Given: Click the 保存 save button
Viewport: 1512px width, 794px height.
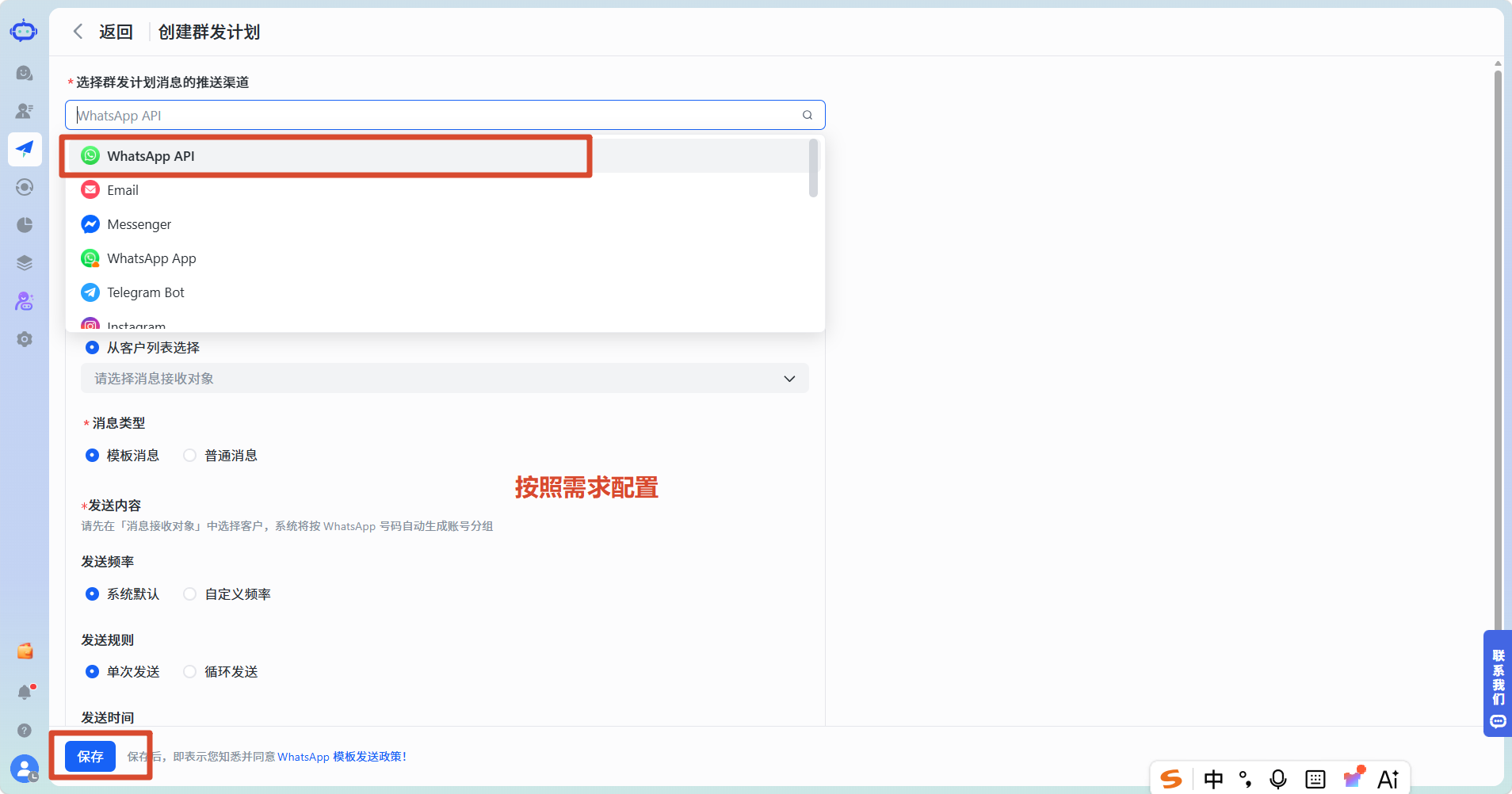Looking at the screenshot, I should pos(90,757).
